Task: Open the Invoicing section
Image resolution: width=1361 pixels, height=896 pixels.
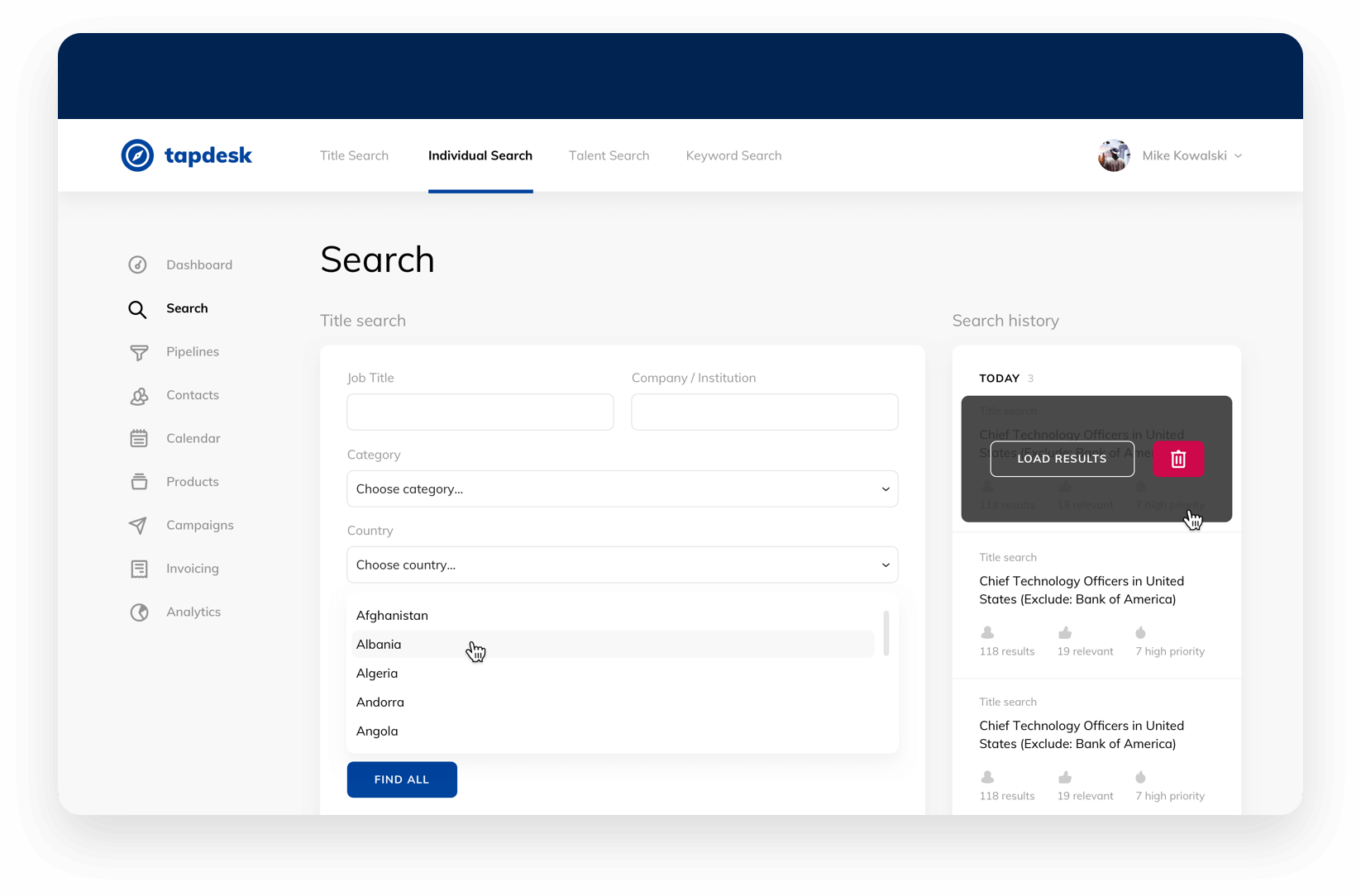Action: point(191,569)
